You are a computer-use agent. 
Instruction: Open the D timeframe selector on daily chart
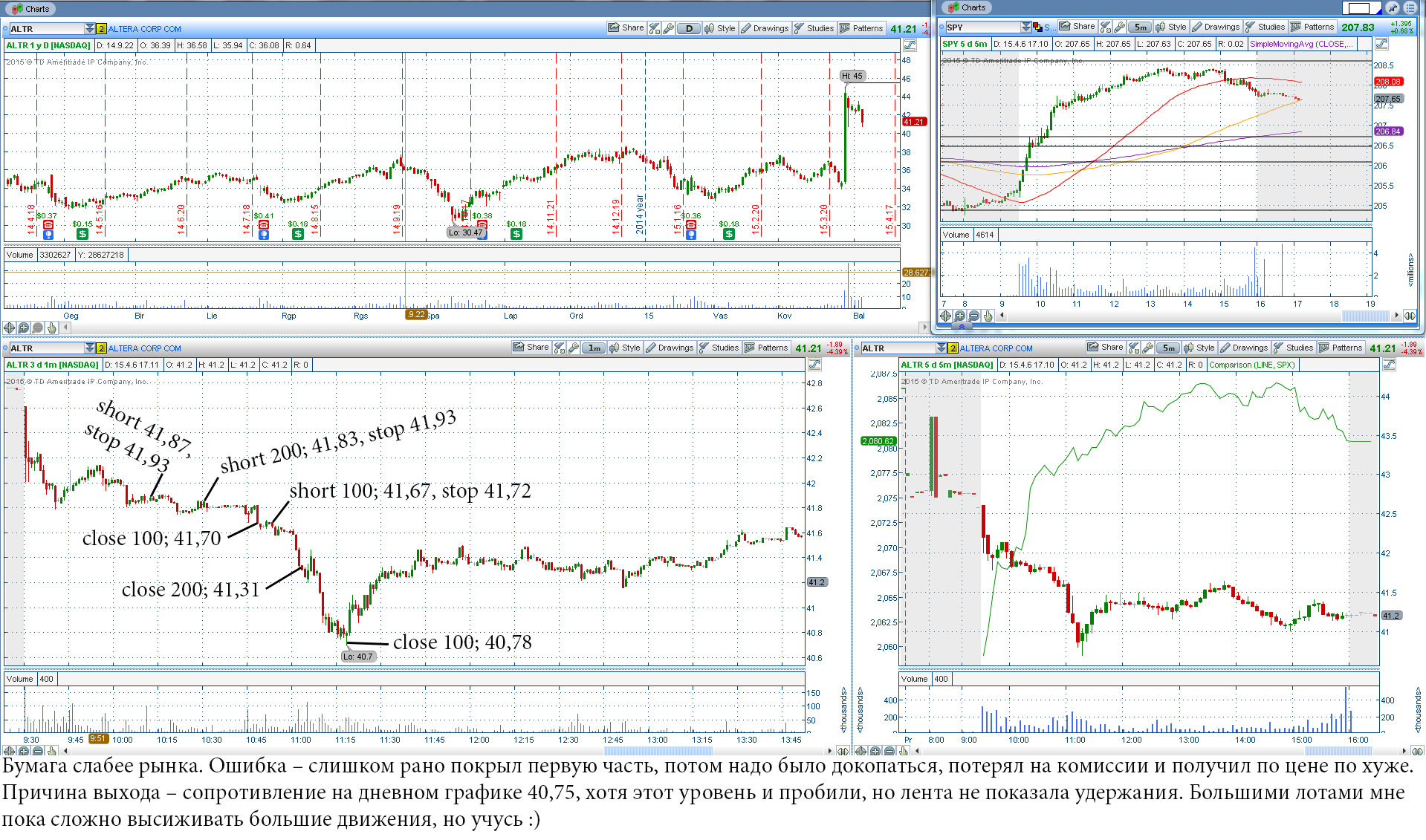(x=689, y=28)
